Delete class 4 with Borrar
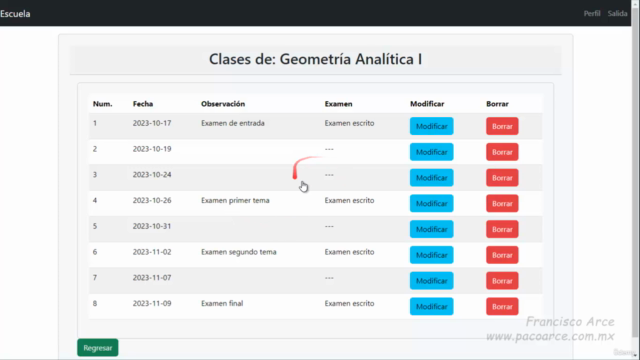Screen dimensions: 640x360 [x=502, y=203]
